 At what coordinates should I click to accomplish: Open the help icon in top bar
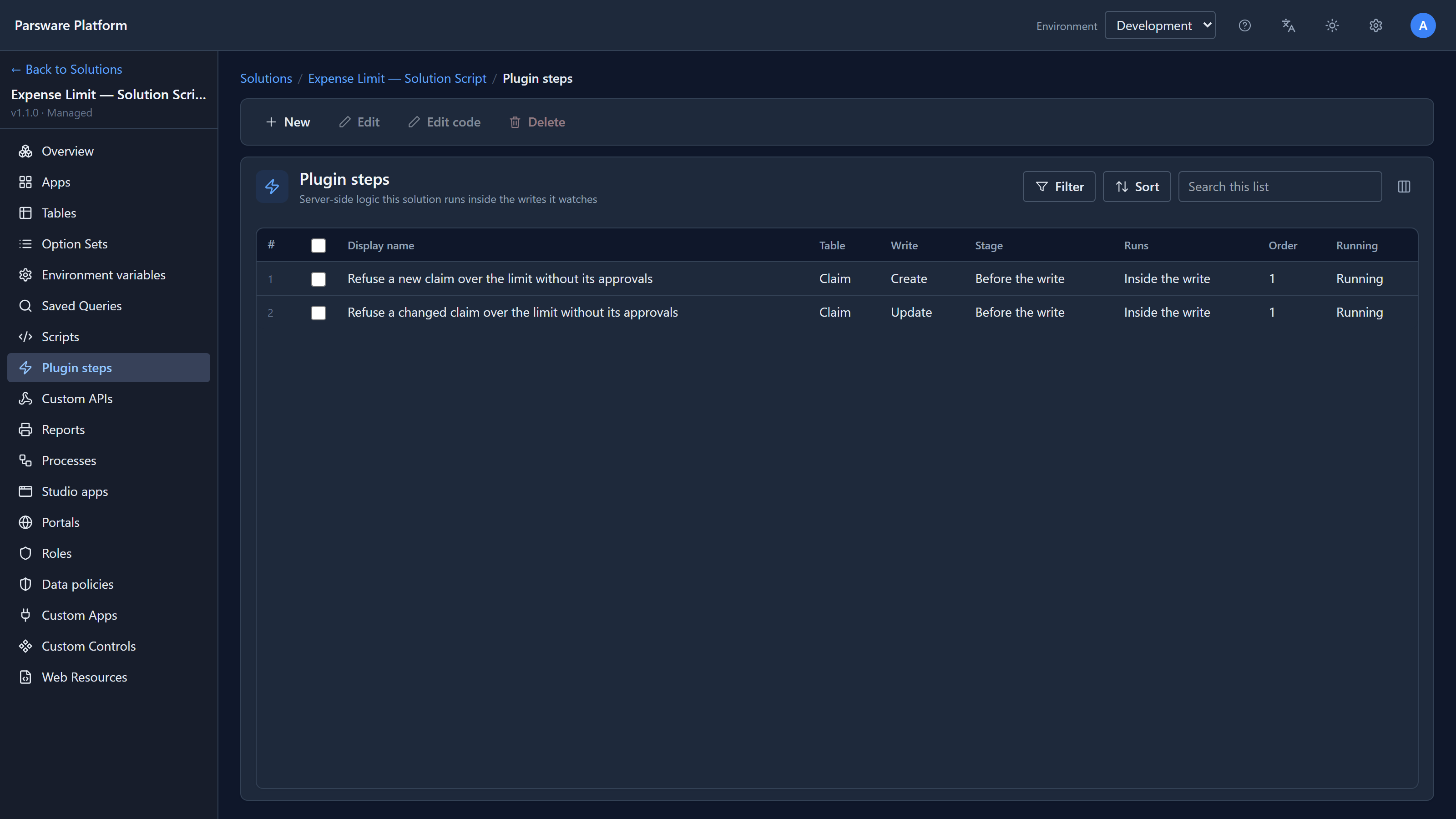pos(1244,25)
